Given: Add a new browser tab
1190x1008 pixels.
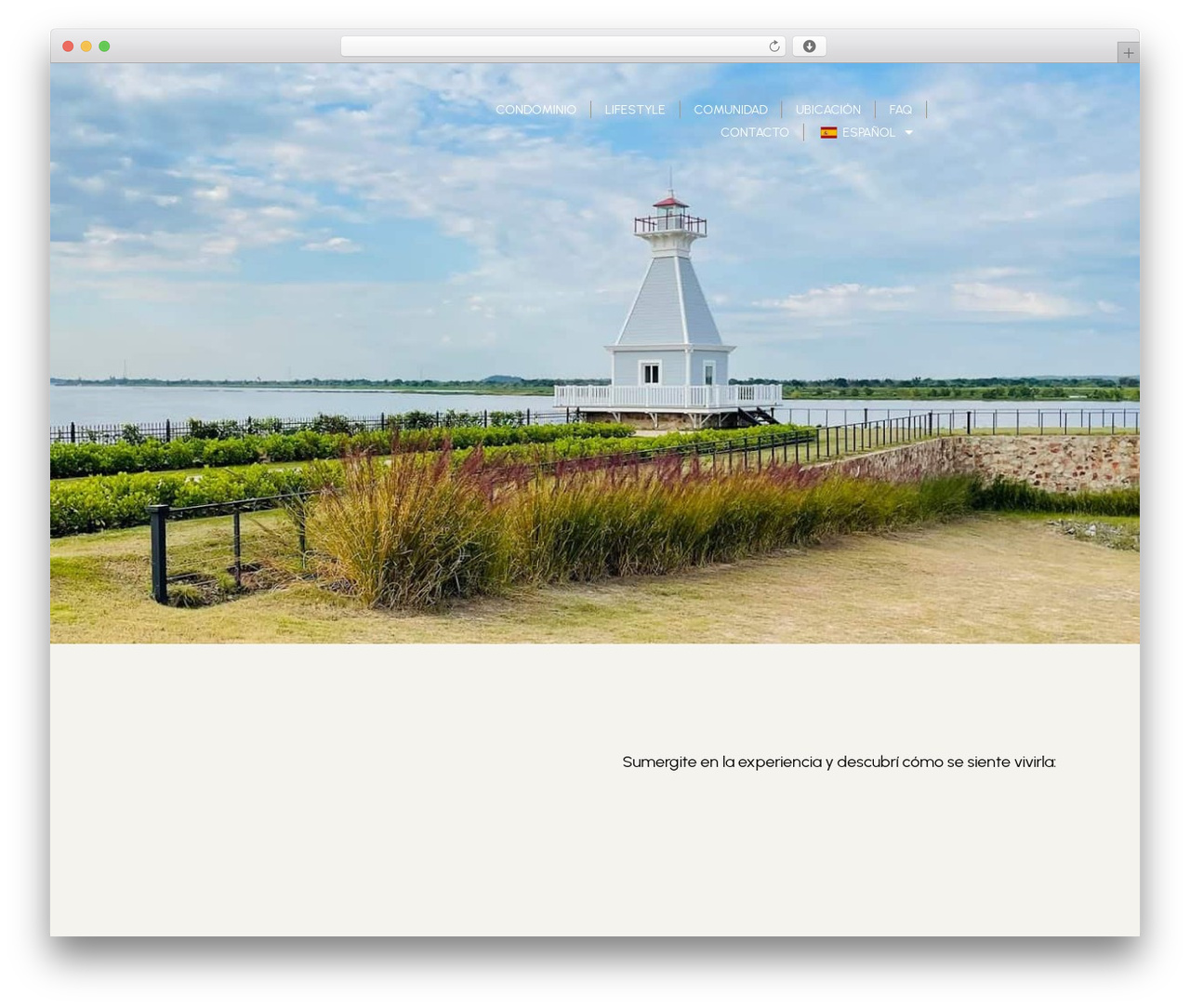Looking at the screenshot, I should pyautogui.click(x=1128, y=53).
